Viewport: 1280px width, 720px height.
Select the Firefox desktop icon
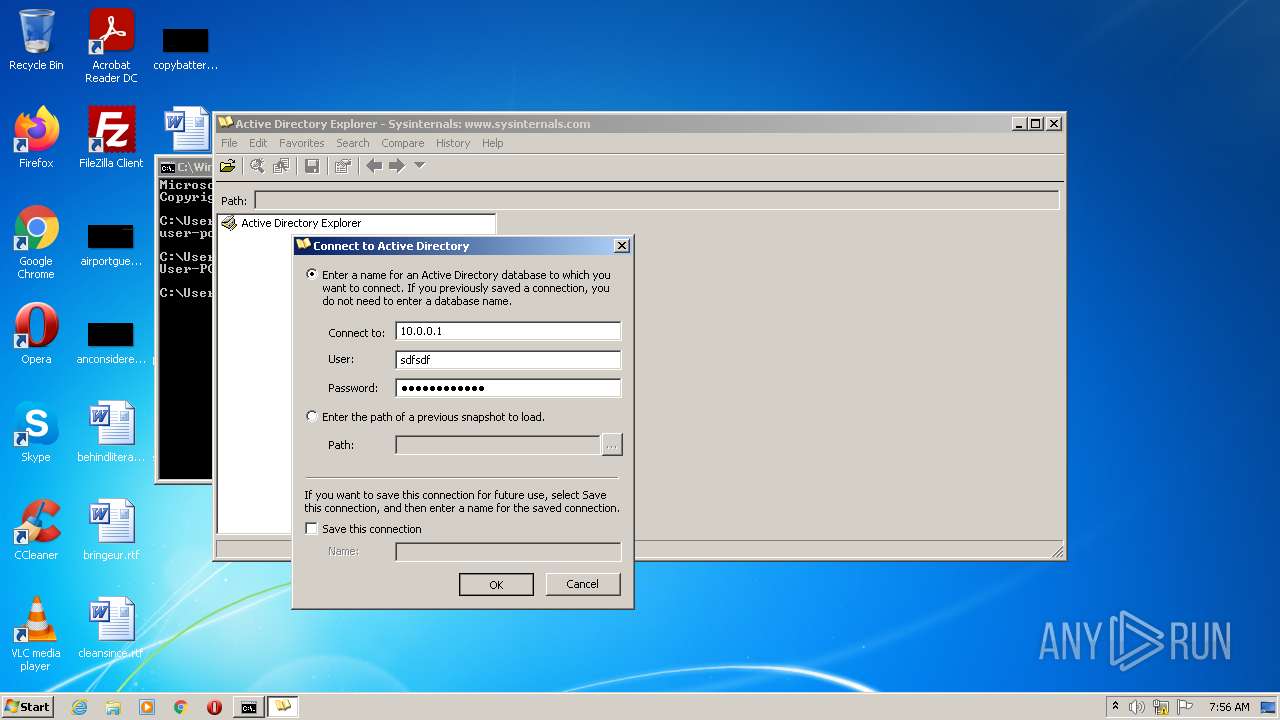36,138
